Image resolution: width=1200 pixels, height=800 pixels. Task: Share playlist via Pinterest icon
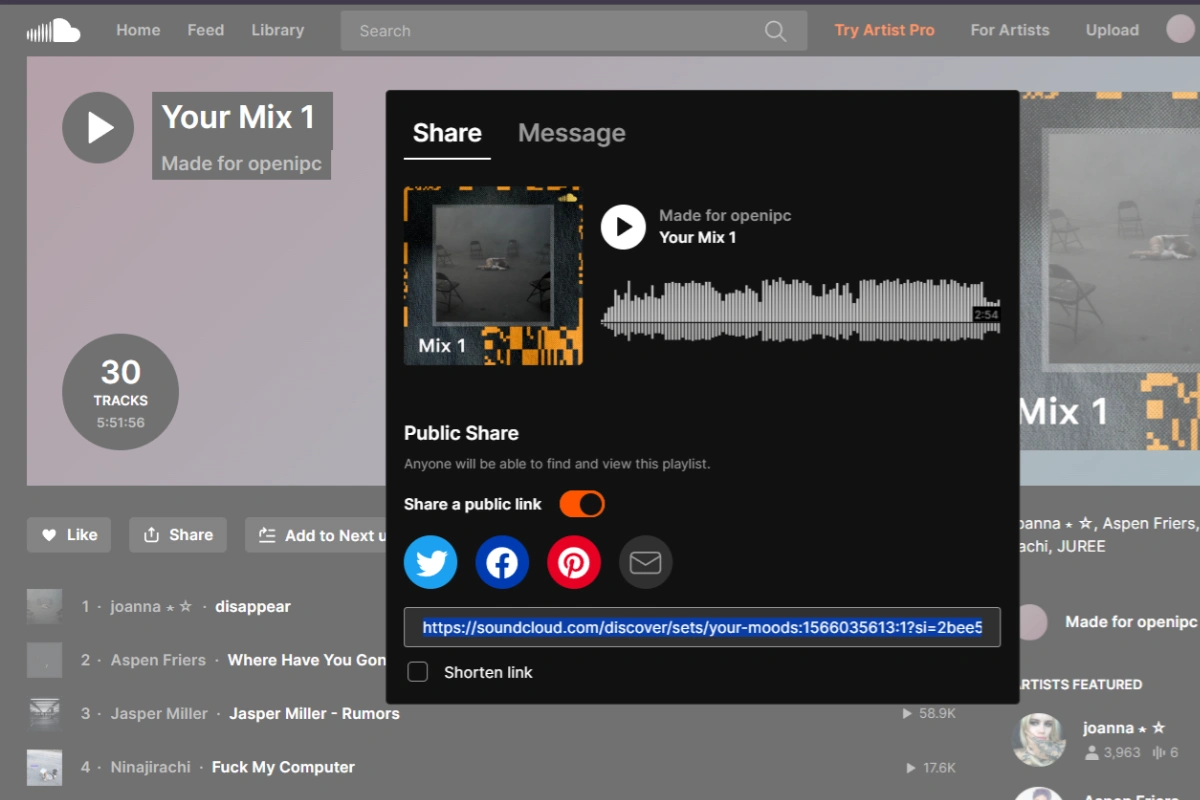[574, 562]
